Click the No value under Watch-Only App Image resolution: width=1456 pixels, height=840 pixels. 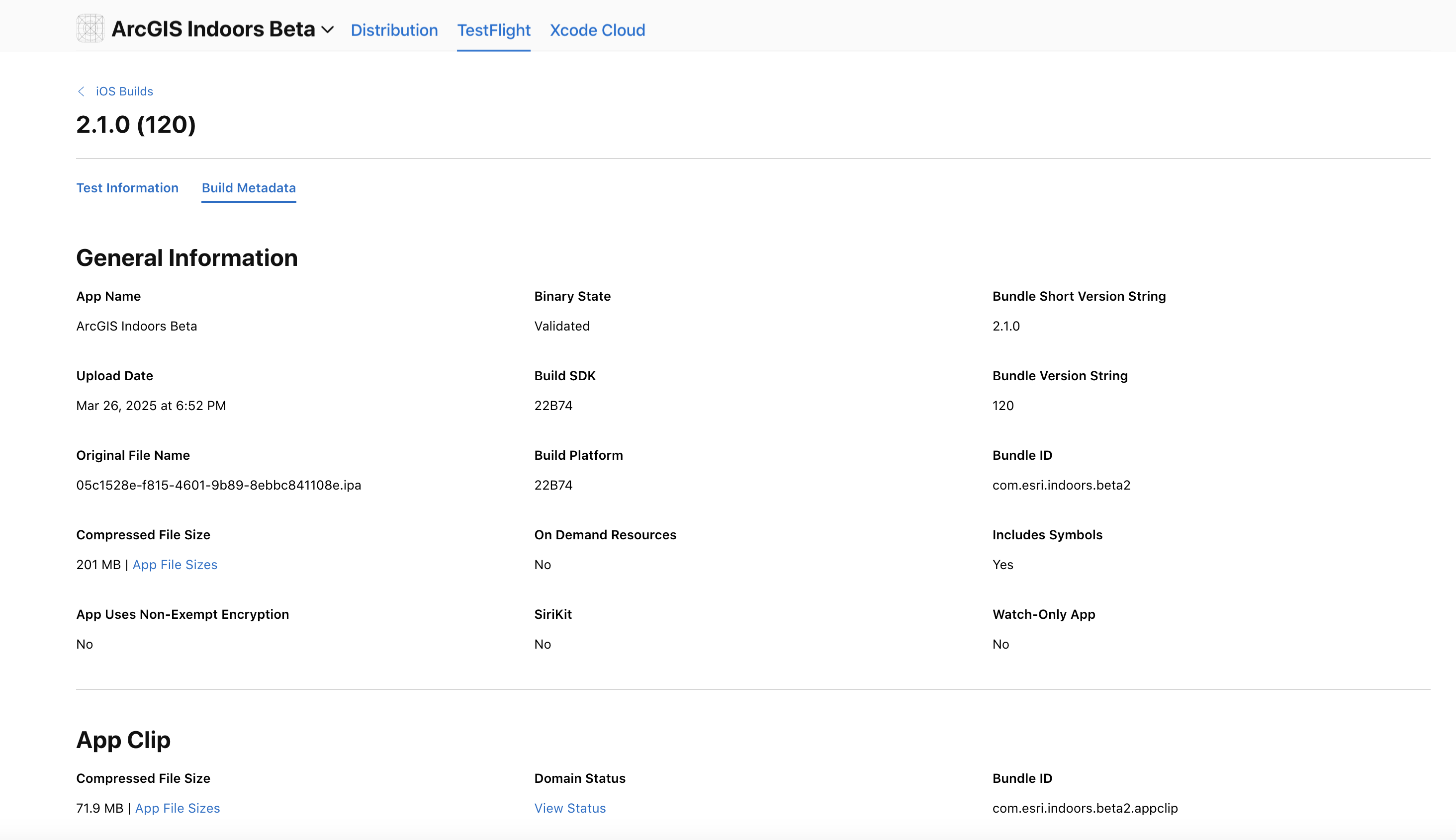pos(1001,645)
